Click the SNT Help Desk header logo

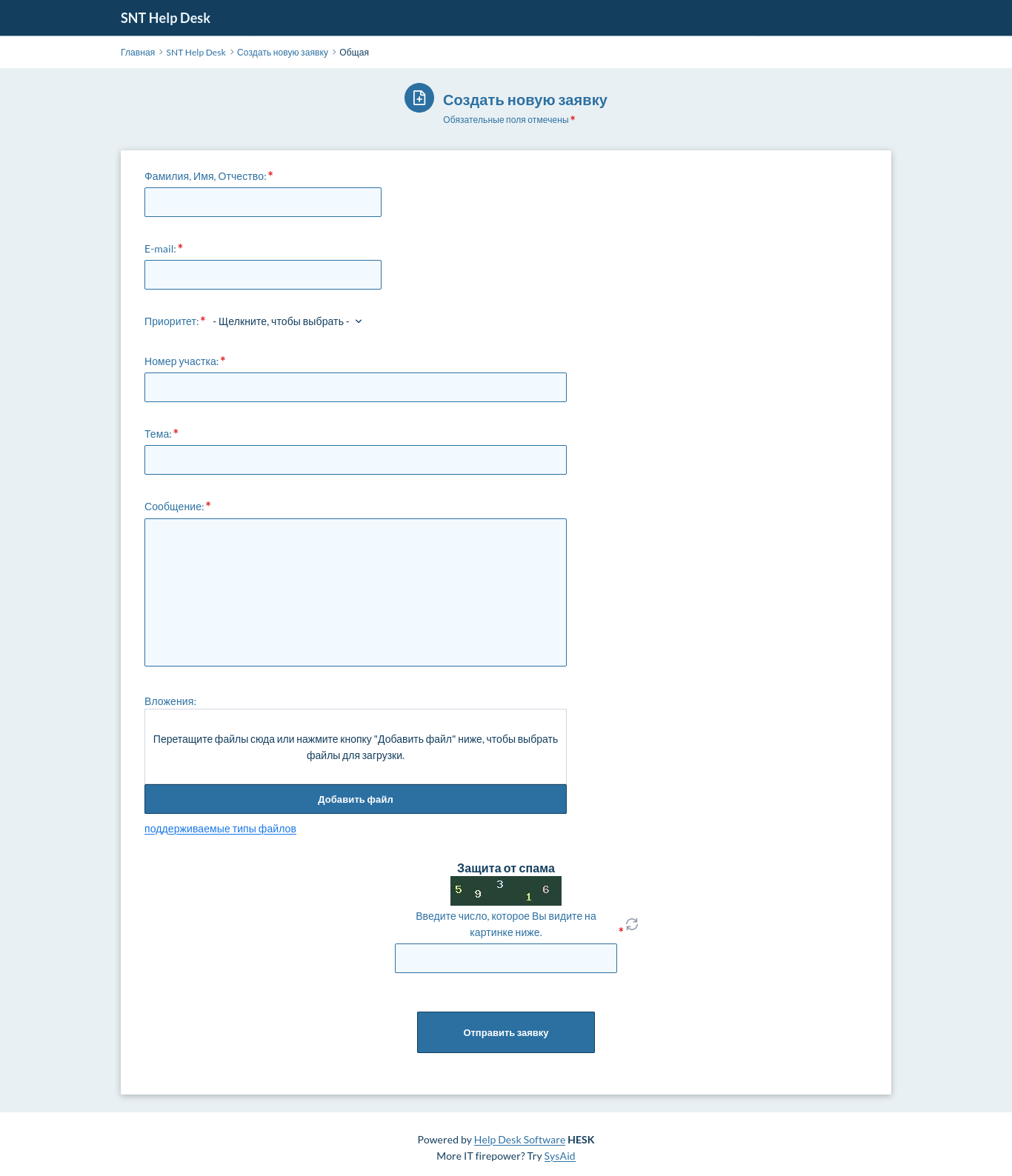165,18
